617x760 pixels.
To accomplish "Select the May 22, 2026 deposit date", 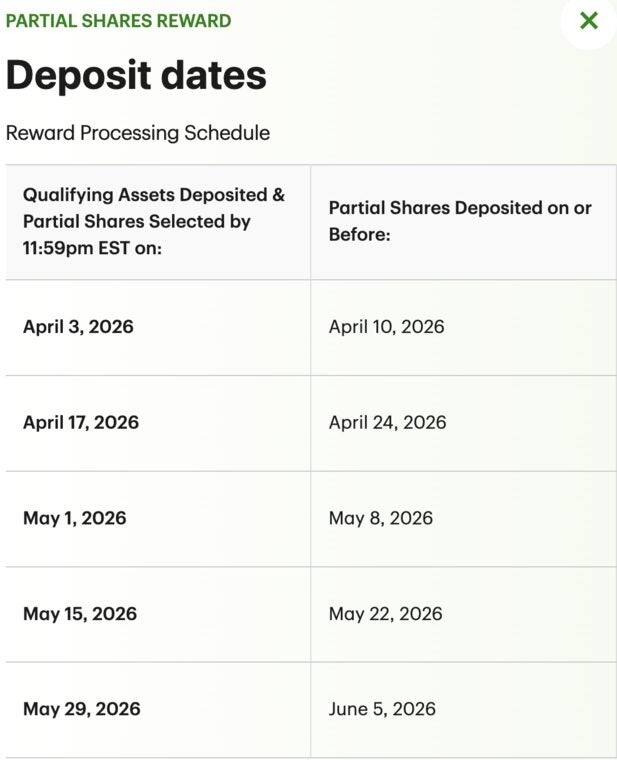I will coord(385,613).
